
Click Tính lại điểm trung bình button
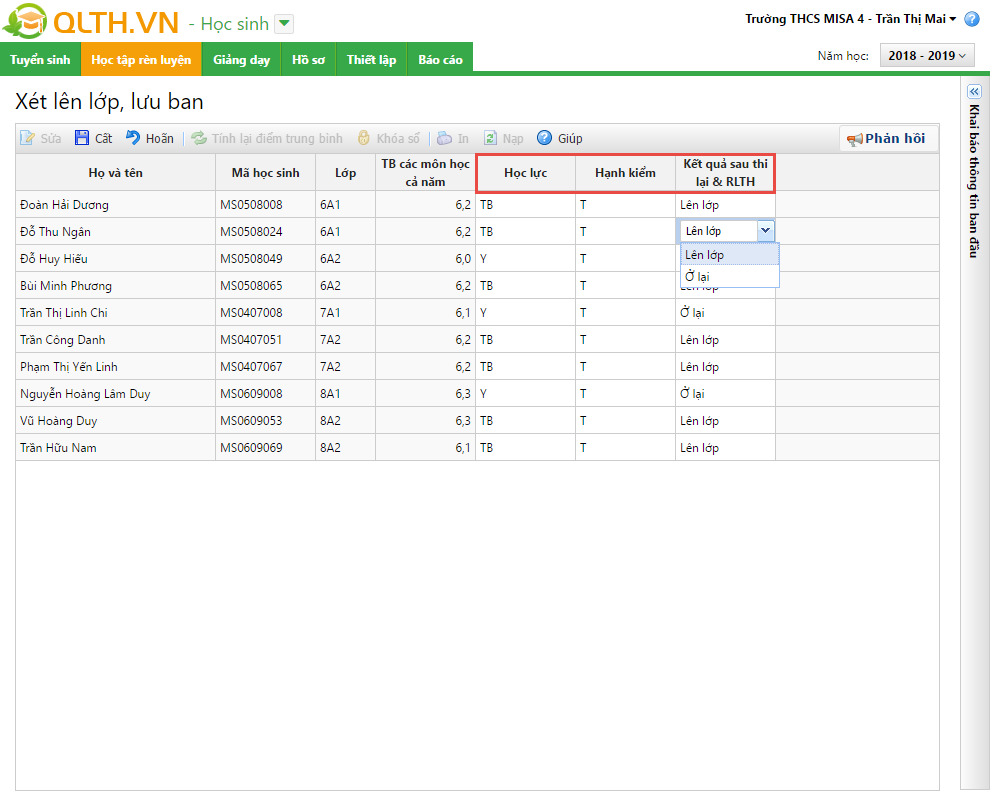pos(267,139)
